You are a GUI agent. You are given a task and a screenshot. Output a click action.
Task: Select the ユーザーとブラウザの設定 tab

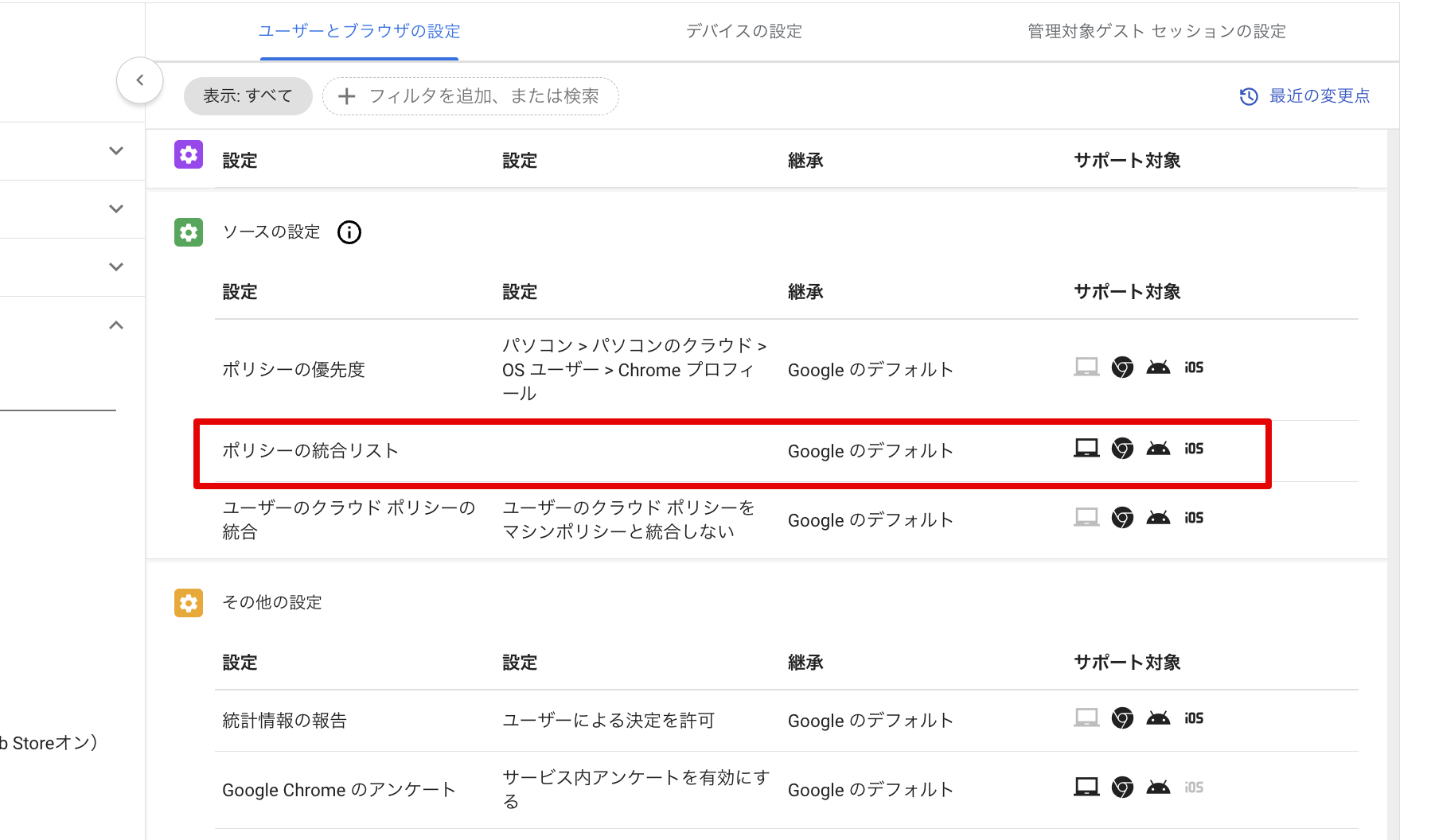[360, 31]
